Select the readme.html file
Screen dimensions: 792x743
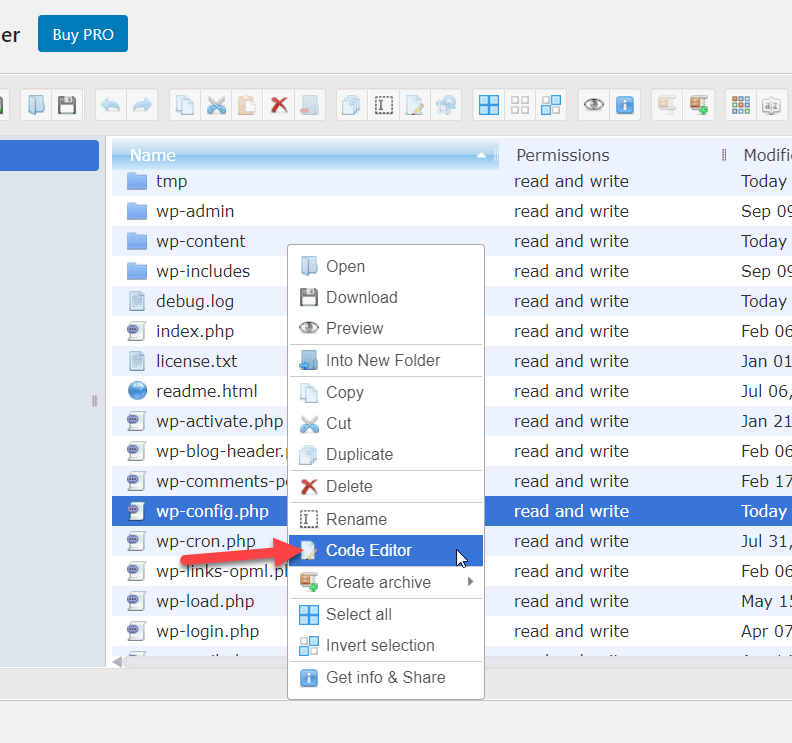[206, 391]
